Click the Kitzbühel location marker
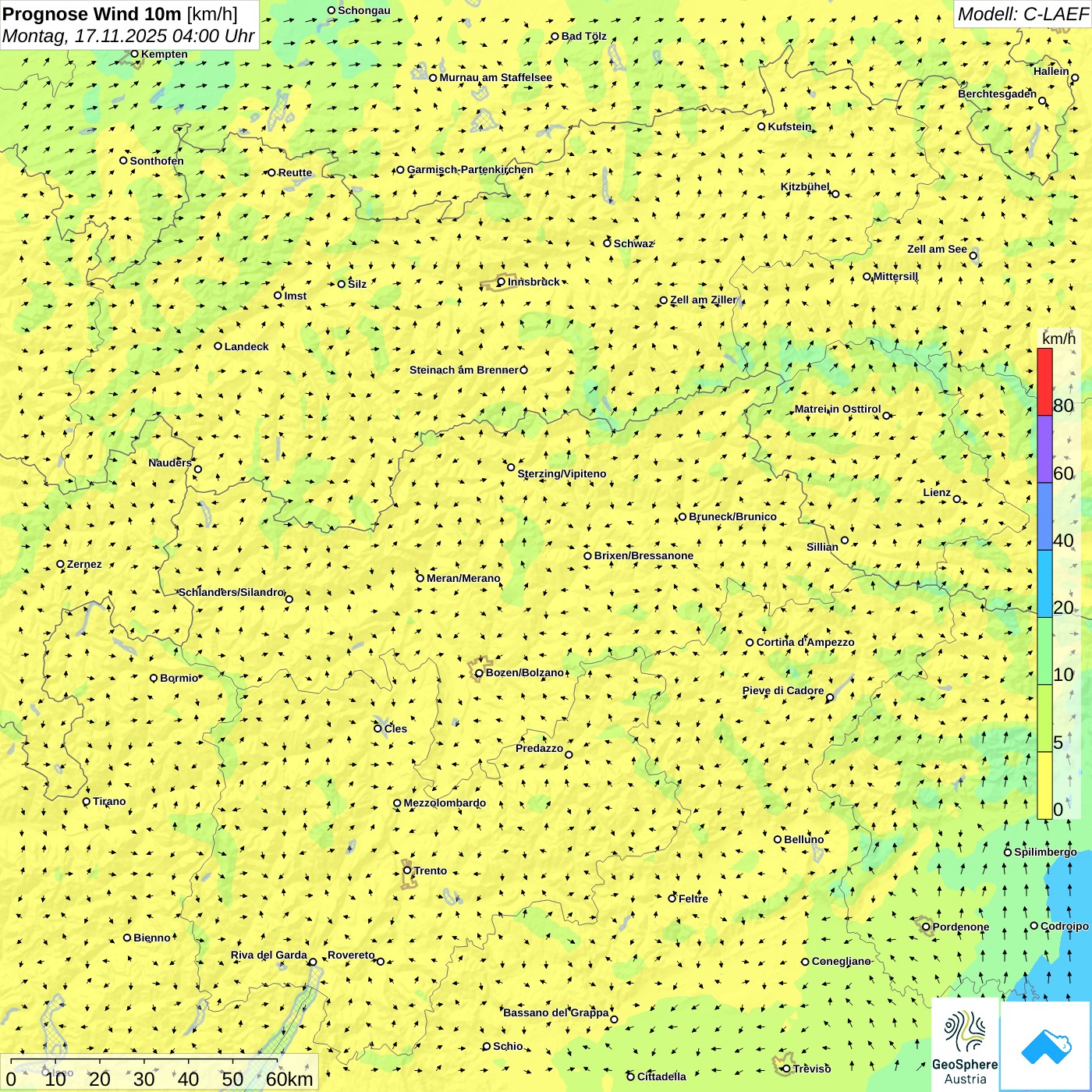1092x1092 pixels. tap(835, 193)
